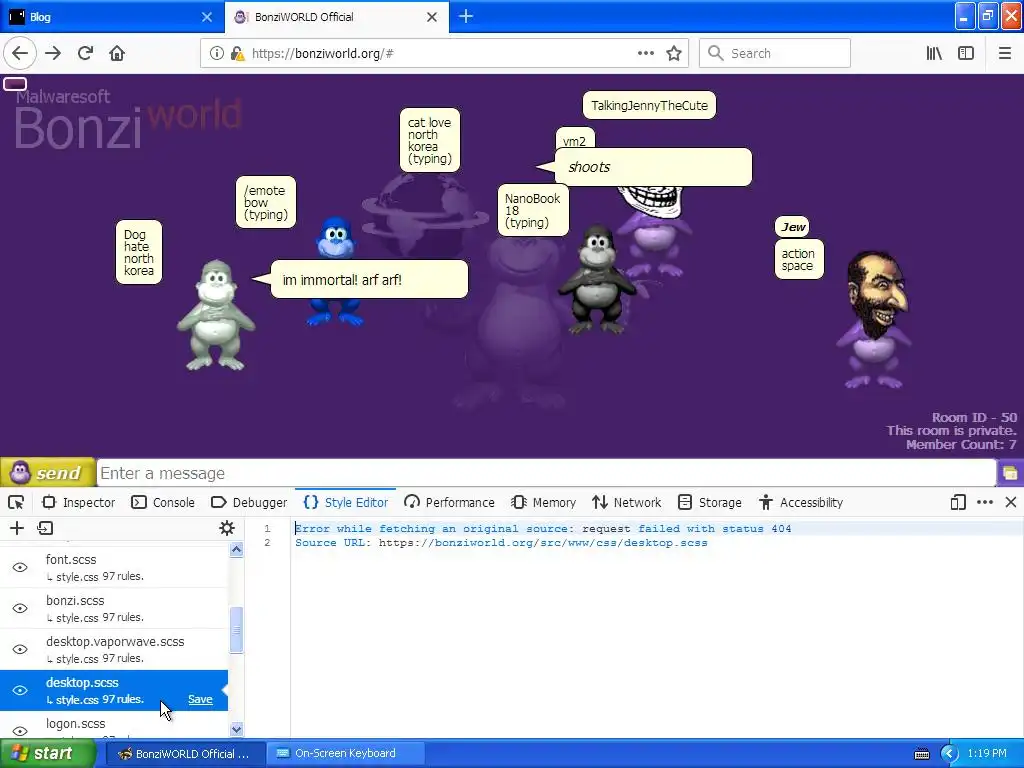
Task: Click the black Bonzi gorilla character
Action: pyautogui.click(x=597, y=281)
